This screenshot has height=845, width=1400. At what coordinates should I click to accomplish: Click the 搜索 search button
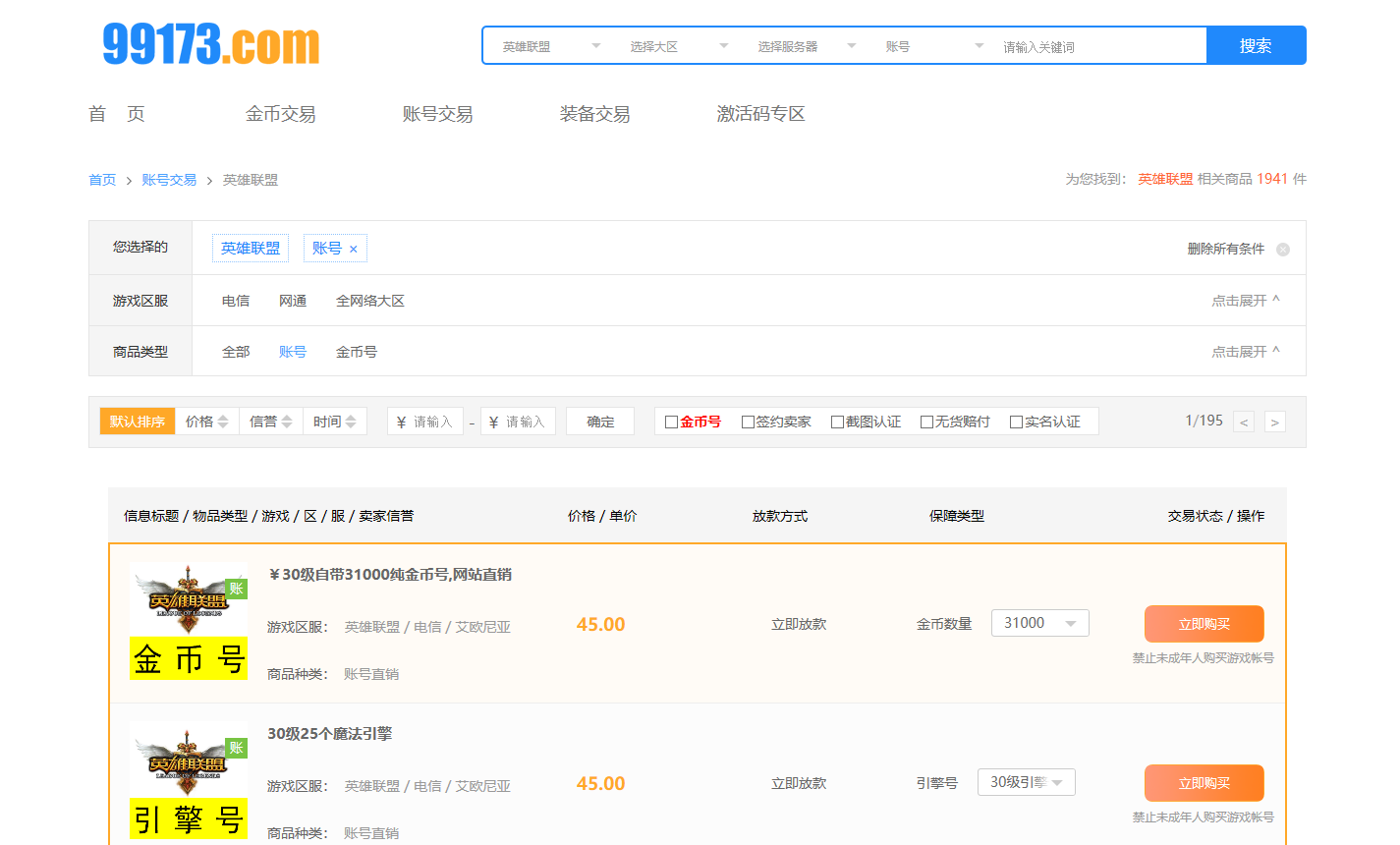point(1256,45)
